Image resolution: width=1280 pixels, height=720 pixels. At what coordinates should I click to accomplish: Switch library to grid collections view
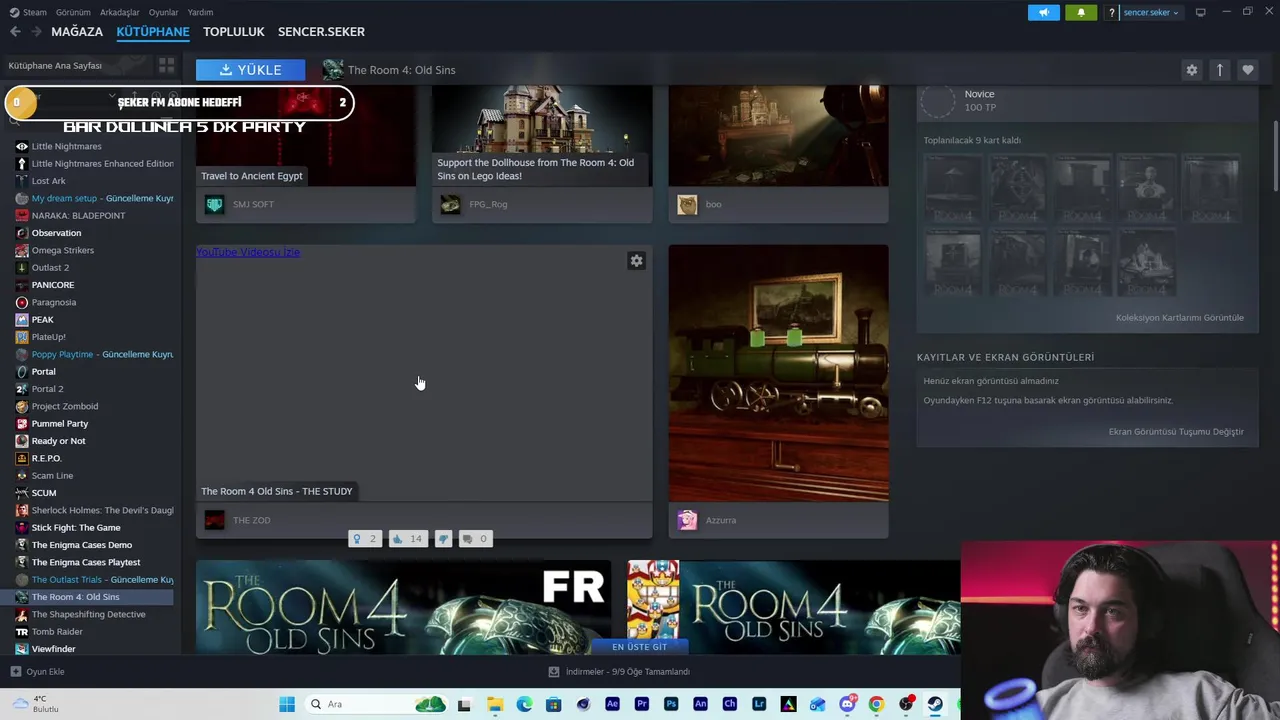[166, 65]
